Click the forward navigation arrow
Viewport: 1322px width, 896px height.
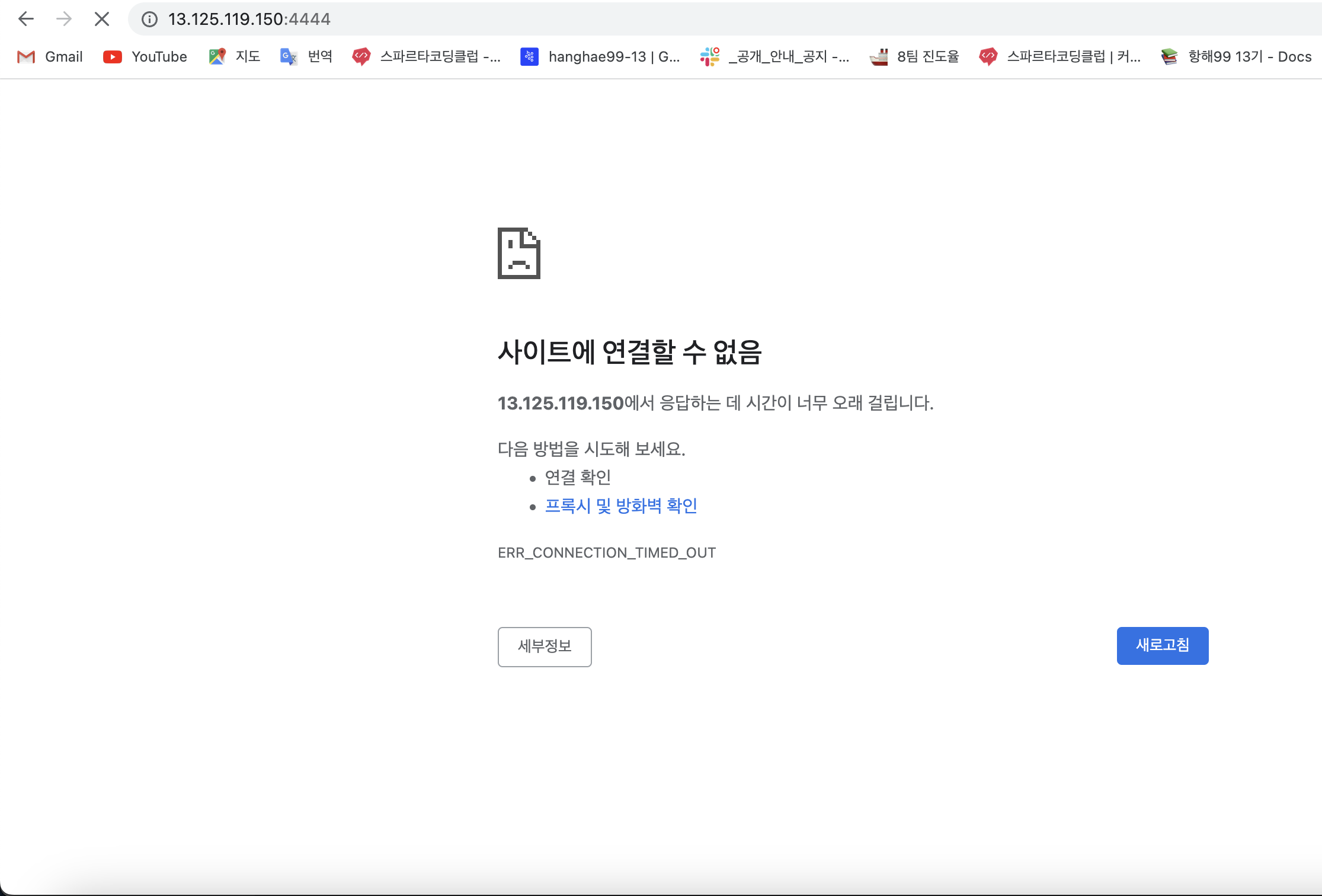[x=63, y=20]
